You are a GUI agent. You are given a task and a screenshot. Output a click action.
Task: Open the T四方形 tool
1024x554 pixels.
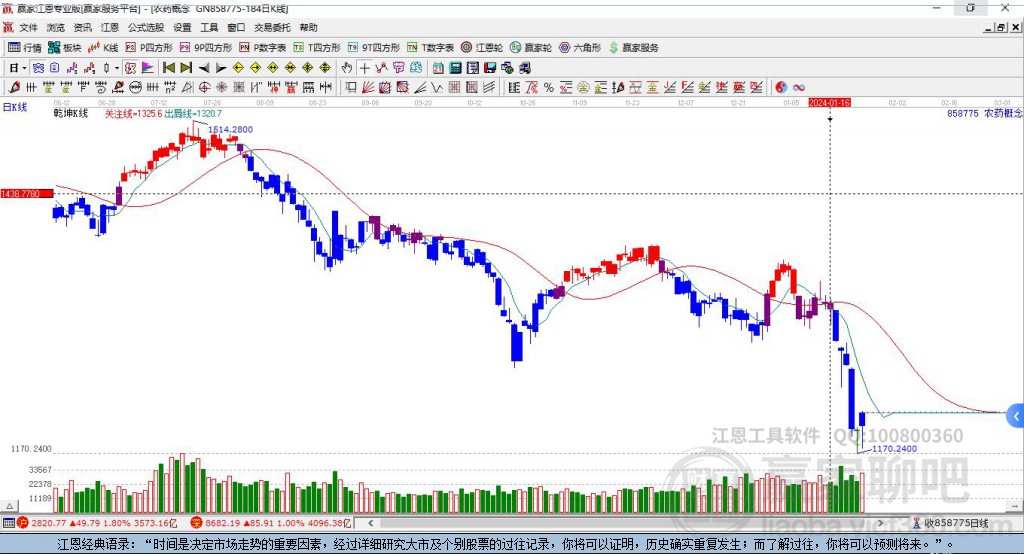pos(317,48)
